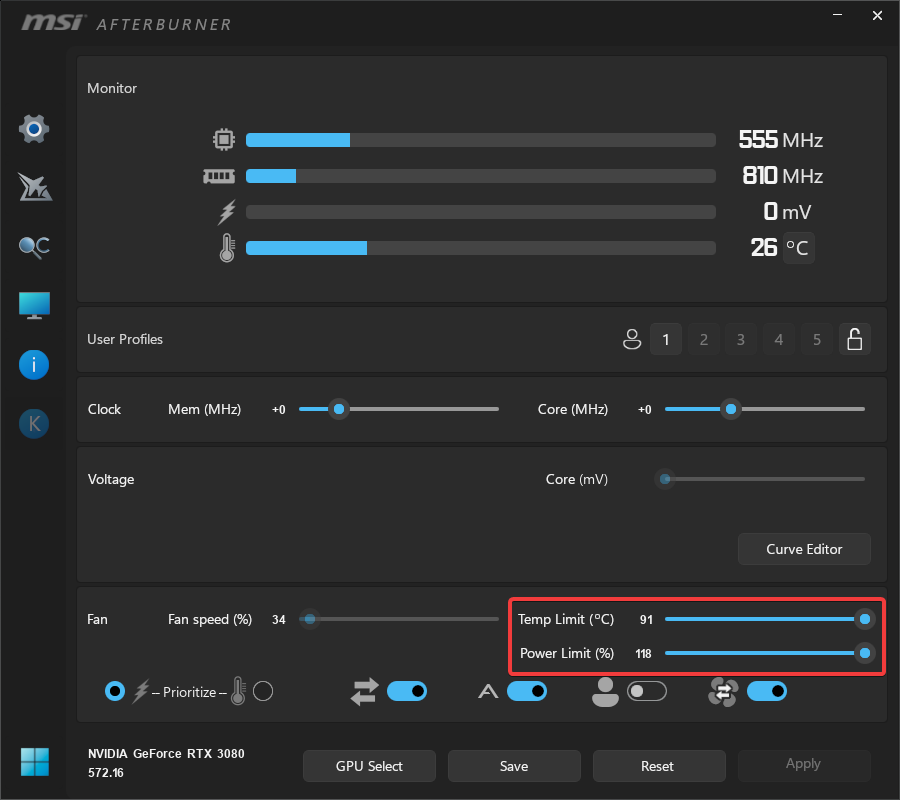Toggle the auto fan 'A' switch
Screen dimensions: 900x800
[526, 691]
